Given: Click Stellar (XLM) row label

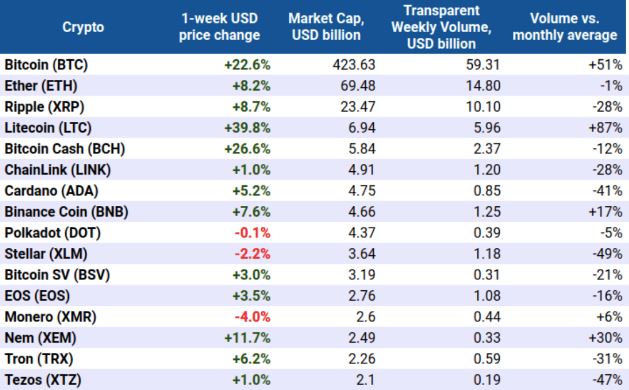Looking at the screenshot, I should (x=46, y=254).
